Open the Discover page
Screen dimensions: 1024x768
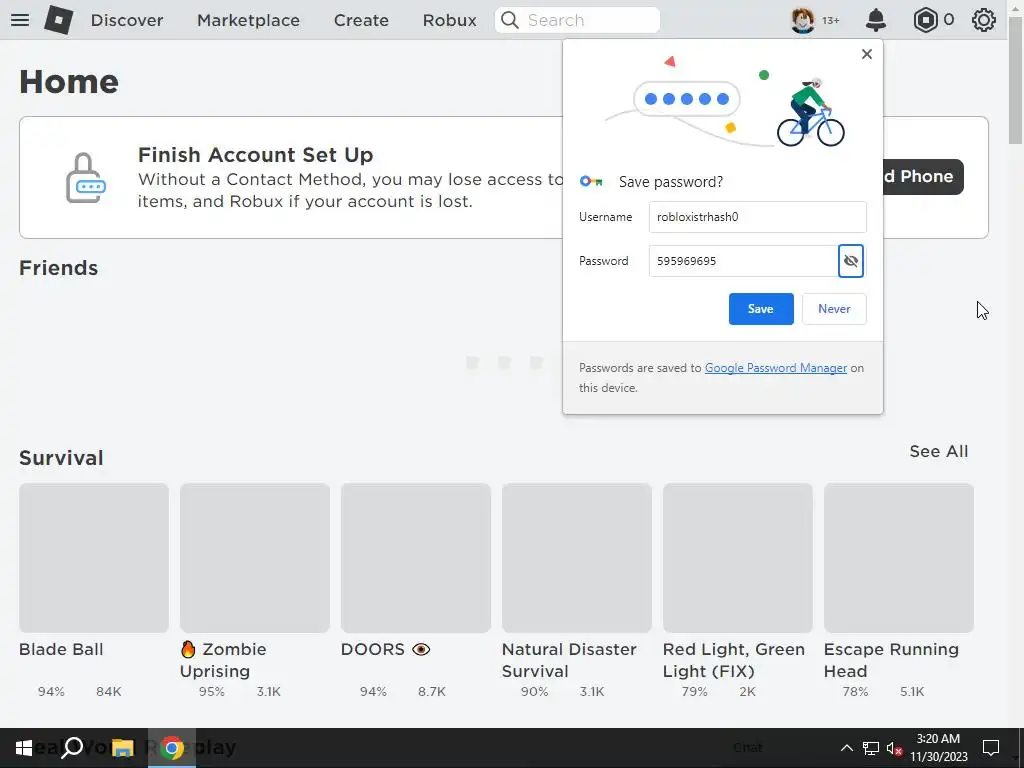click(x=127, y=20)
